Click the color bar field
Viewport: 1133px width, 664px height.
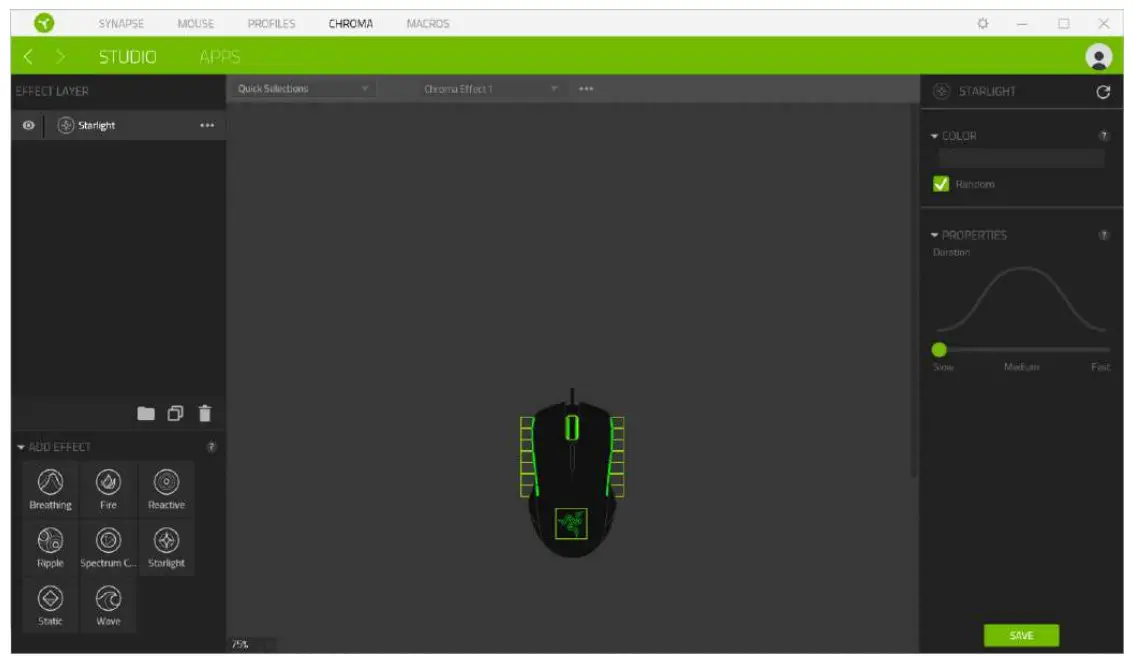1021,158
